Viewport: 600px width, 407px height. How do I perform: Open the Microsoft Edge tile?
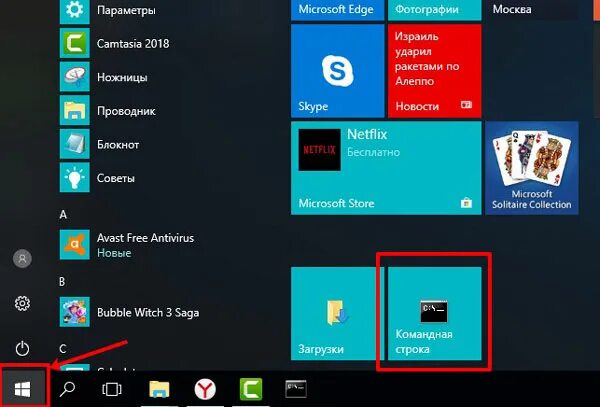point(338,10)
